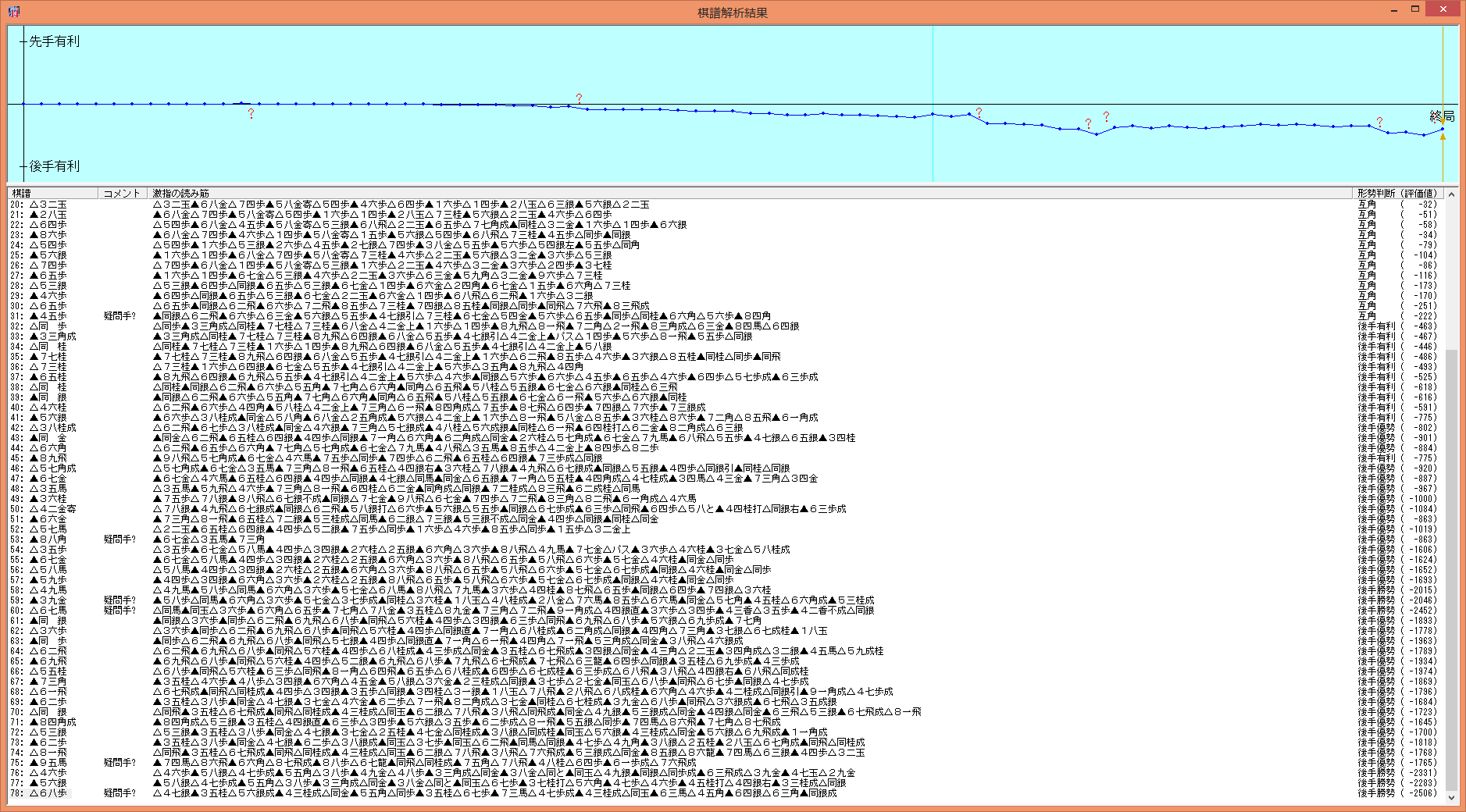
Task: Click the leftmost red question mark on graph
Action: pos(251,114)
